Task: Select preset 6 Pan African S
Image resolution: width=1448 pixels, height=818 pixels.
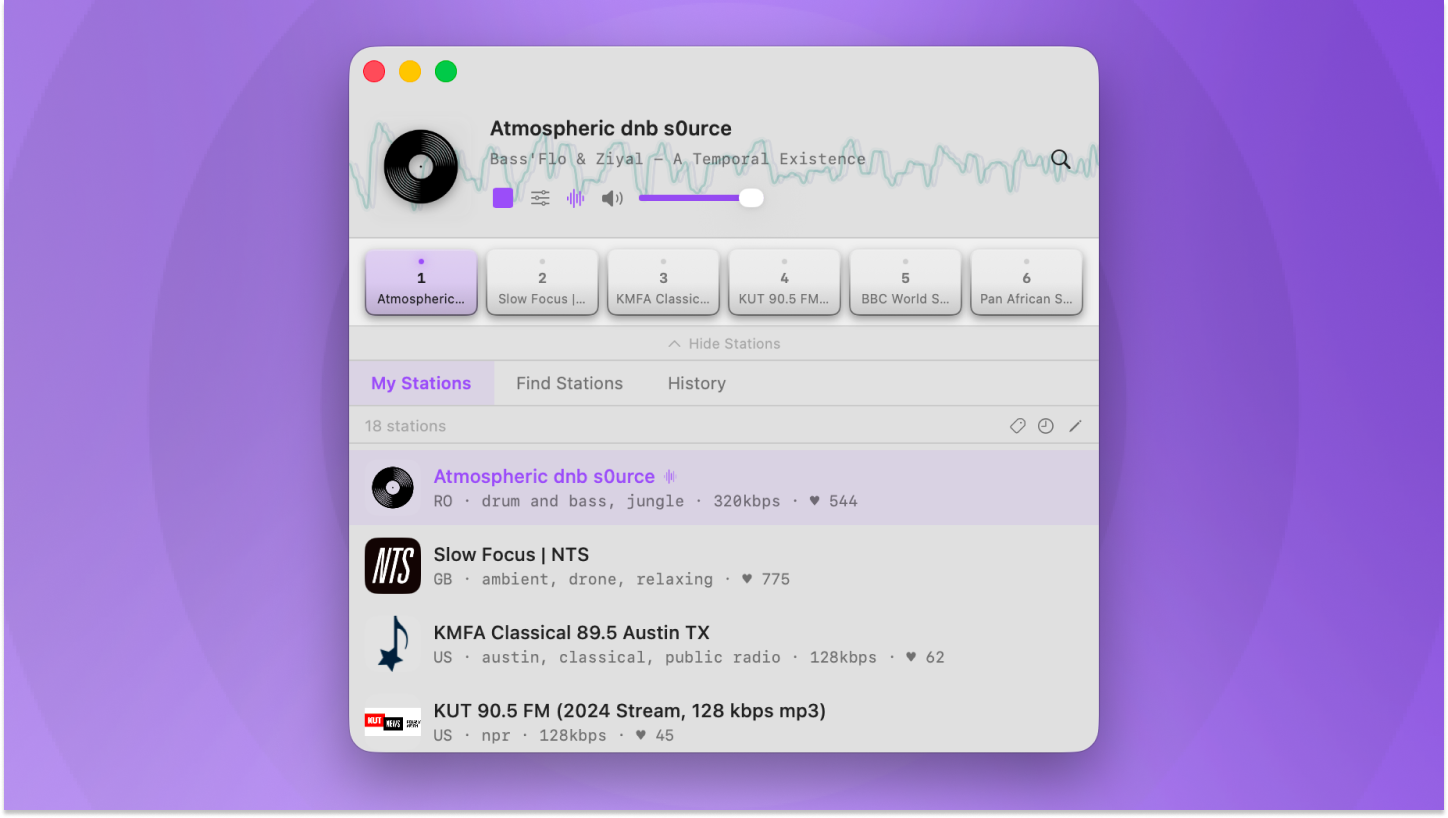Action: pyautogui.click(x=1026, y=283)
